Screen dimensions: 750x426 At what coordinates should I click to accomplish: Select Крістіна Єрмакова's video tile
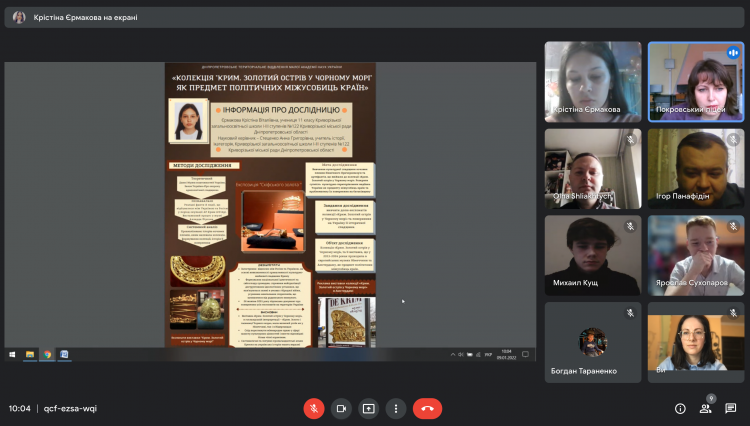point(593,80)
